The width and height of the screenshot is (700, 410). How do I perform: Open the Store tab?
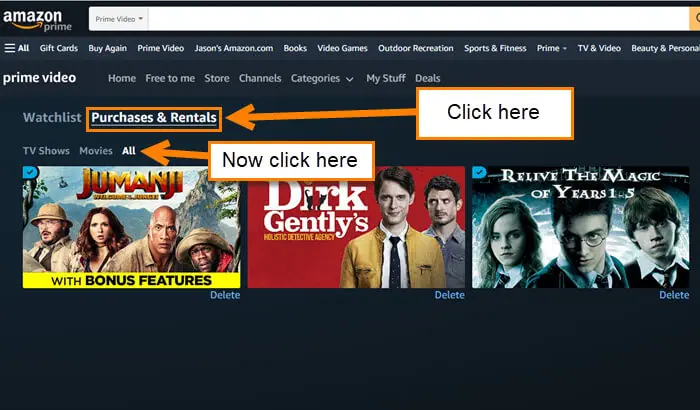click(x=217, y=78)
